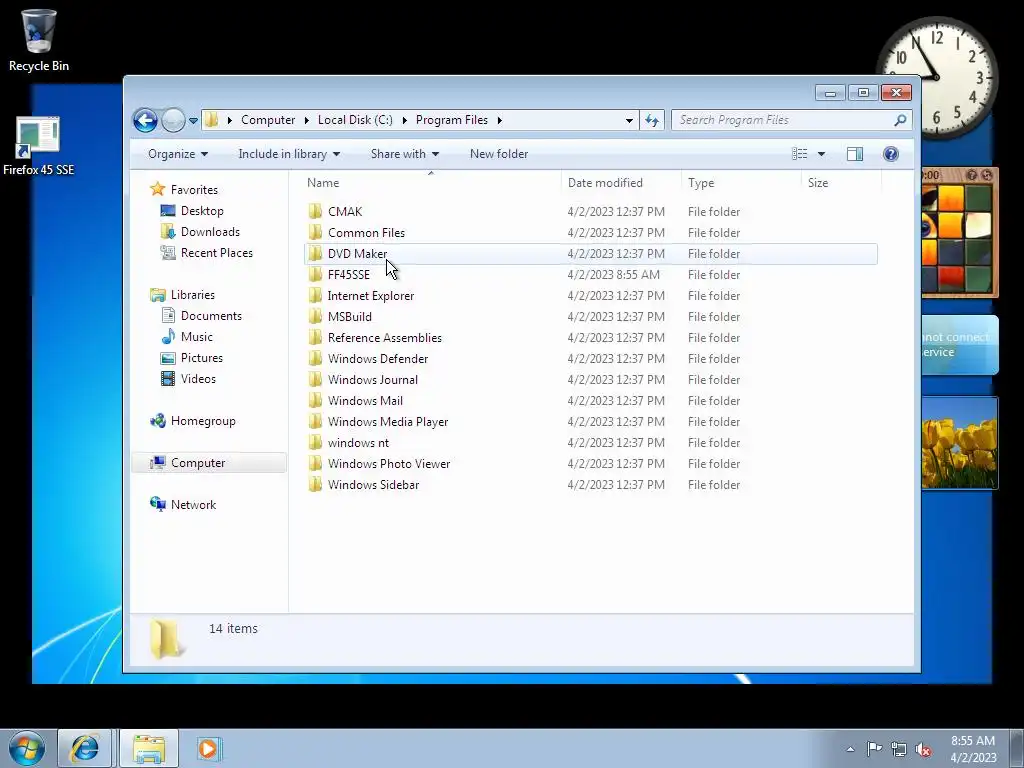The height and width of the screenshot is (768, 1024).
Task: Select Computer in the address breadcrumb
Action: (268, 120)
